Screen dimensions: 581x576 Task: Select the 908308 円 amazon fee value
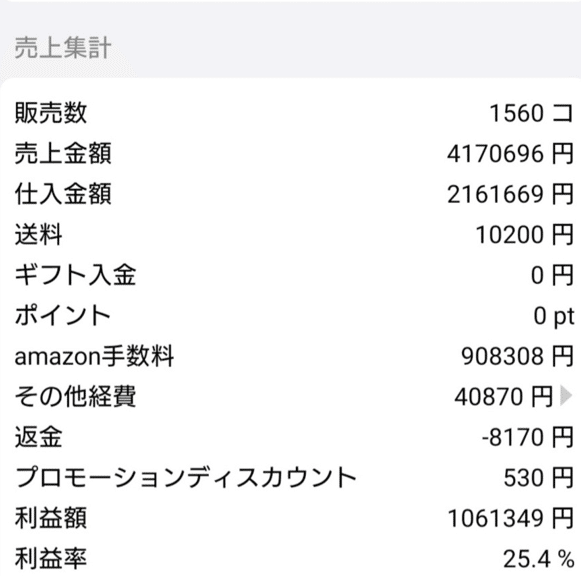(517, 356)
